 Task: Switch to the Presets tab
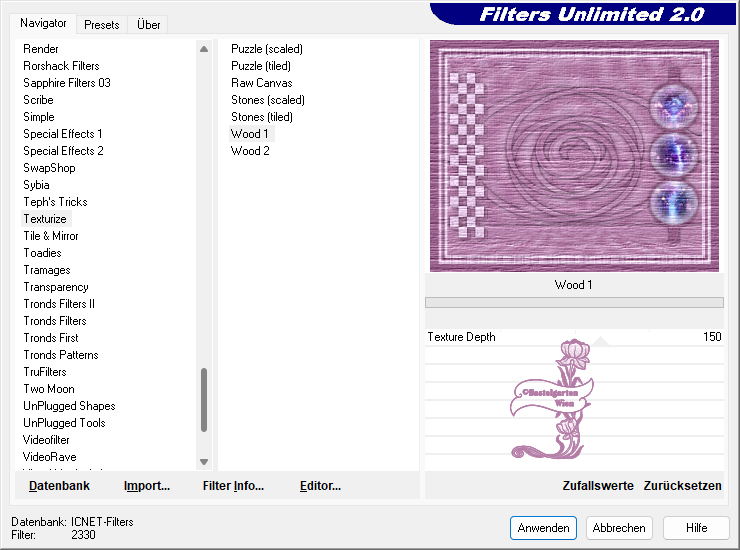pos(101,24)
